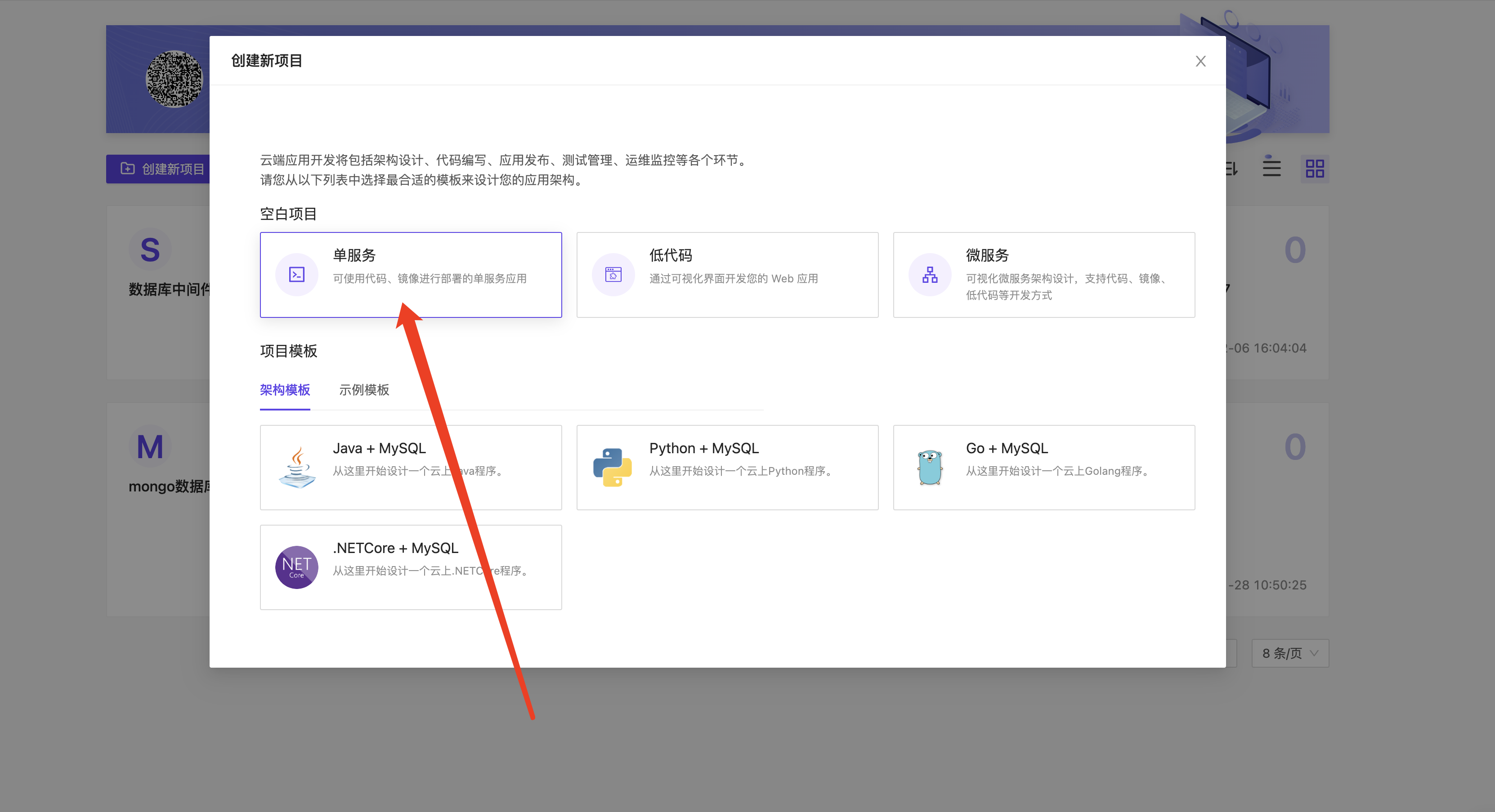Select the 架构模板 tab

tap(284, 390)
